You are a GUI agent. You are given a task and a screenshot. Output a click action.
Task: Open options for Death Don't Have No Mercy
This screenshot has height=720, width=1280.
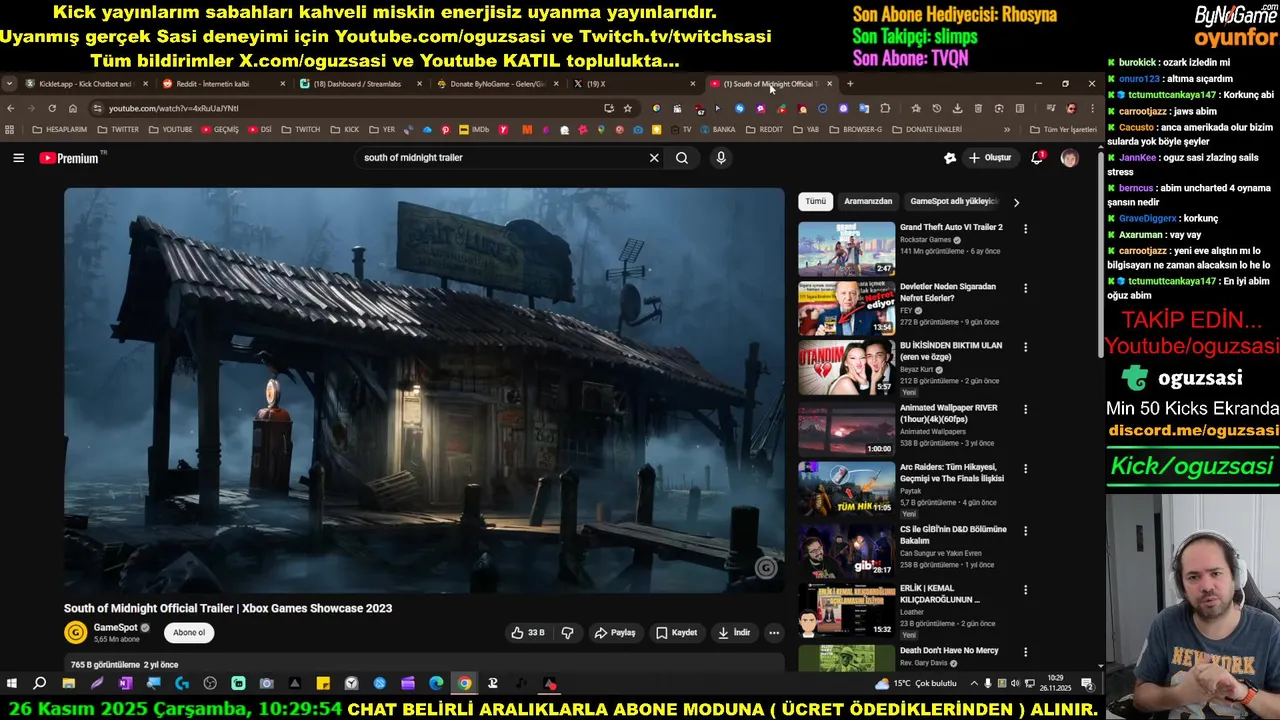(1025, 652)
